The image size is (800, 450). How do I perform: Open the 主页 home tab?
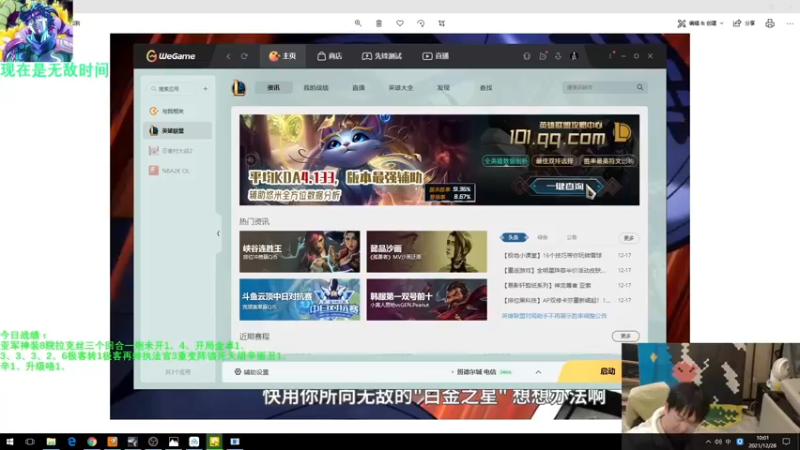[283, 56]
